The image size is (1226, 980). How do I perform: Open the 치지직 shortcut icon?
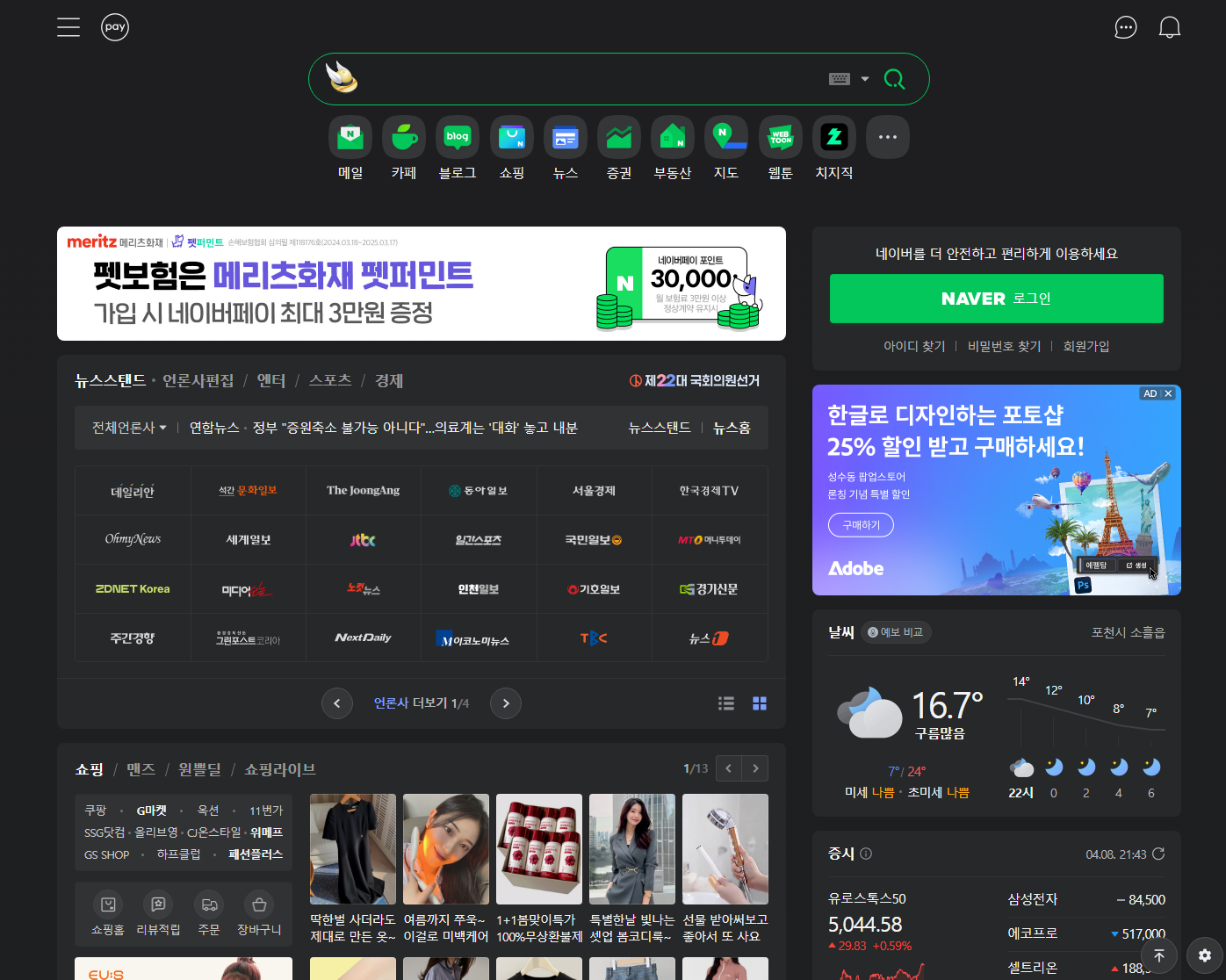tap(834, 137)
